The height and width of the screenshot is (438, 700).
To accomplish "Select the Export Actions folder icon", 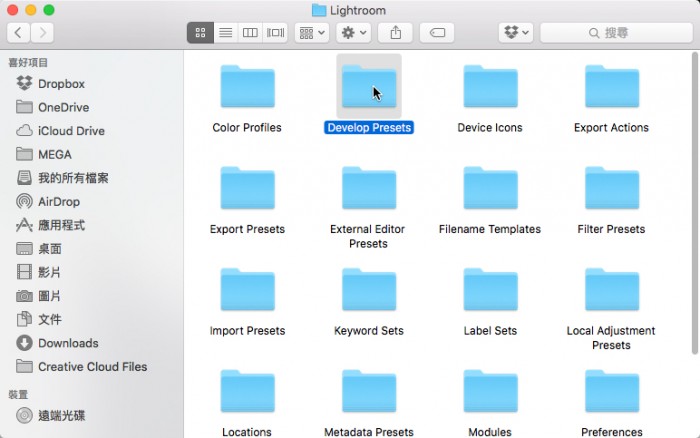I will coord(611,88).
